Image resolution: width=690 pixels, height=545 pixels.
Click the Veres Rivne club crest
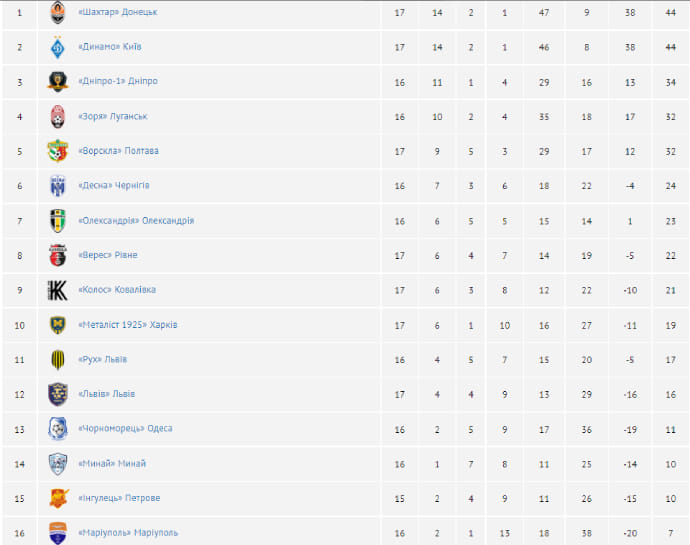click(x=58, y=256)
